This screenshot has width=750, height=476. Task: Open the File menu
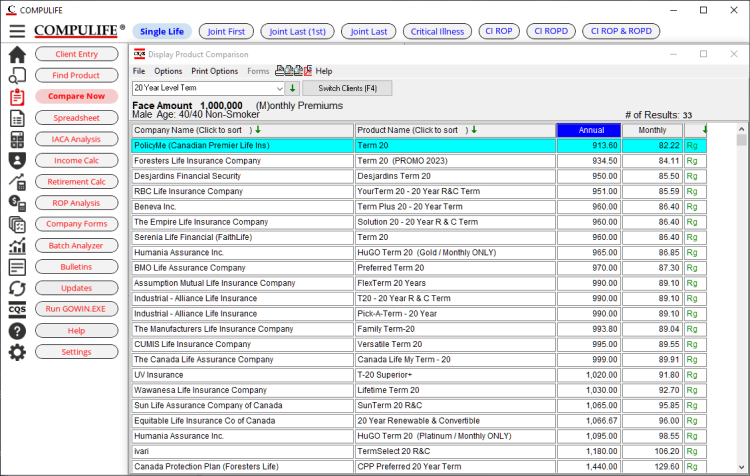coord(139,71)
